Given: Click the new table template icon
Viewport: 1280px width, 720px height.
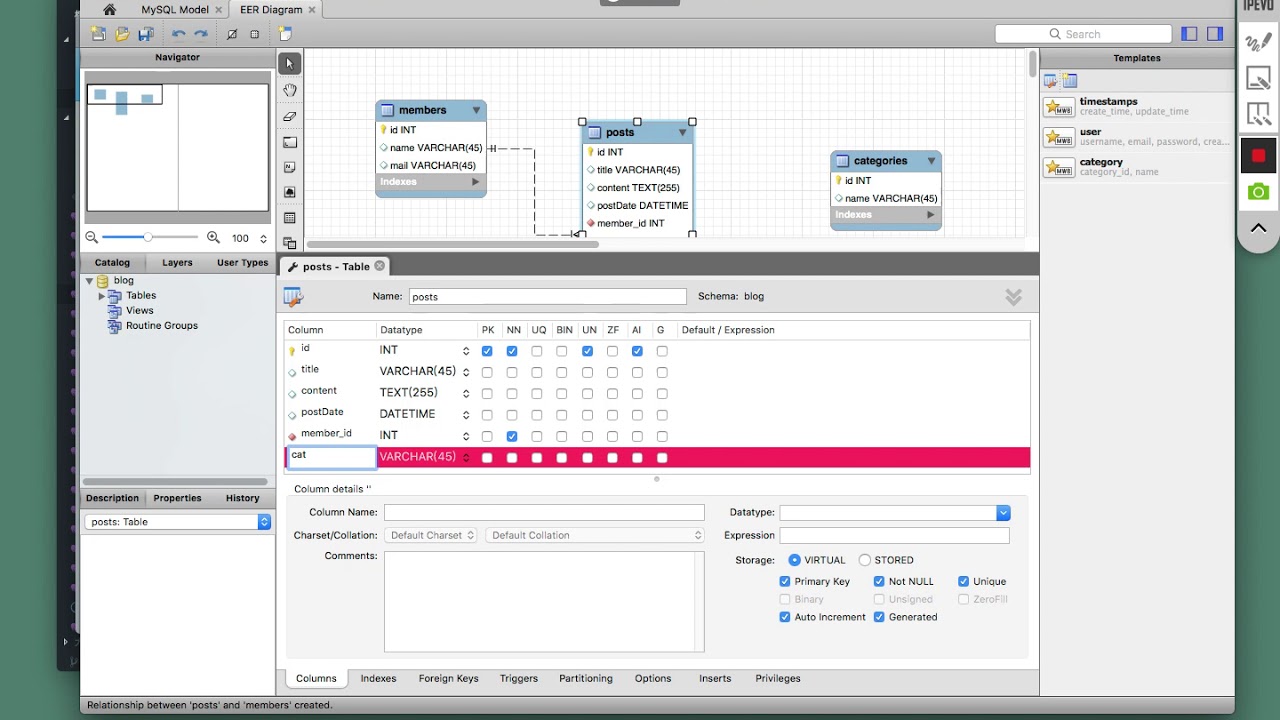Looking at the screenshot, I should click(x=1069, y=81).
